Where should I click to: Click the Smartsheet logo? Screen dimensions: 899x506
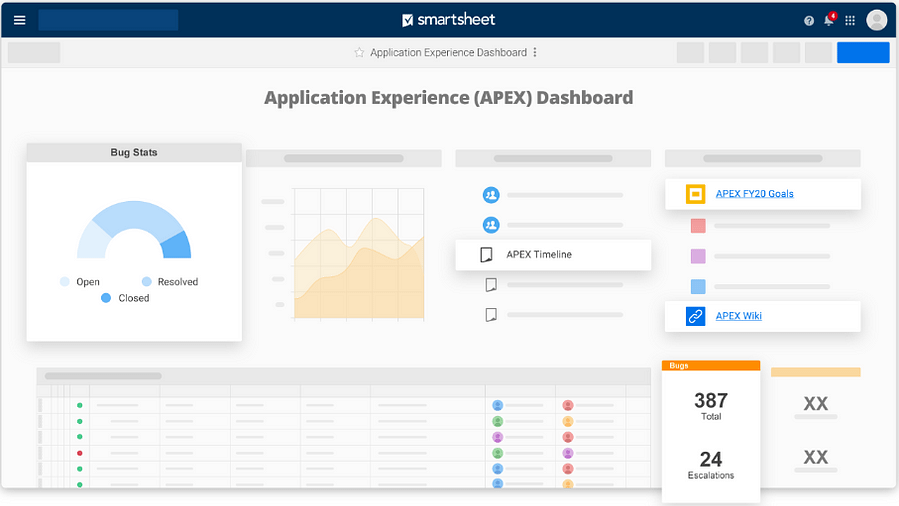pos(448,20)
